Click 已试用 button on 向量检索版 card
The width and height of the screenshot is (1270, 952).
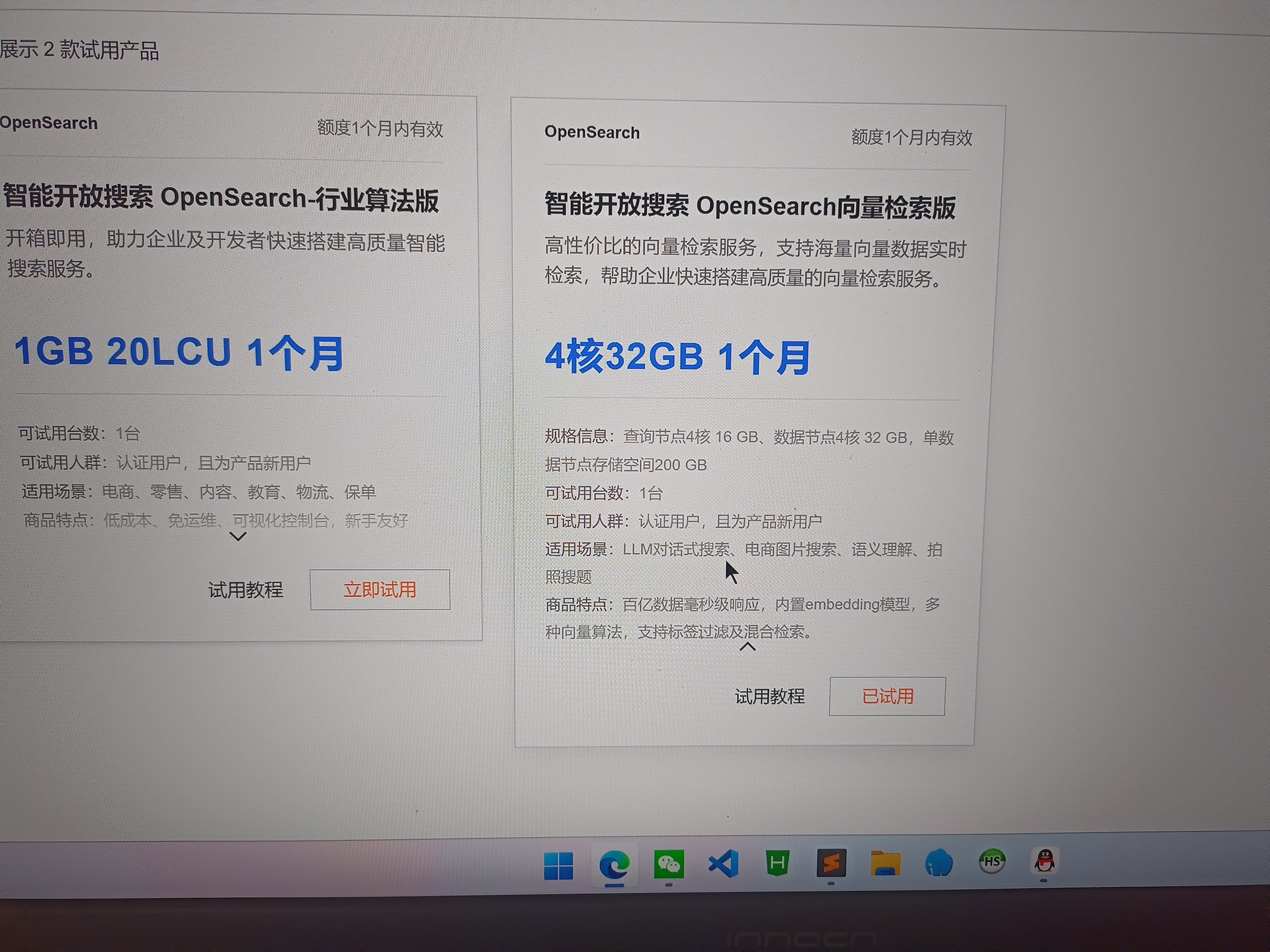click(887, 696)
